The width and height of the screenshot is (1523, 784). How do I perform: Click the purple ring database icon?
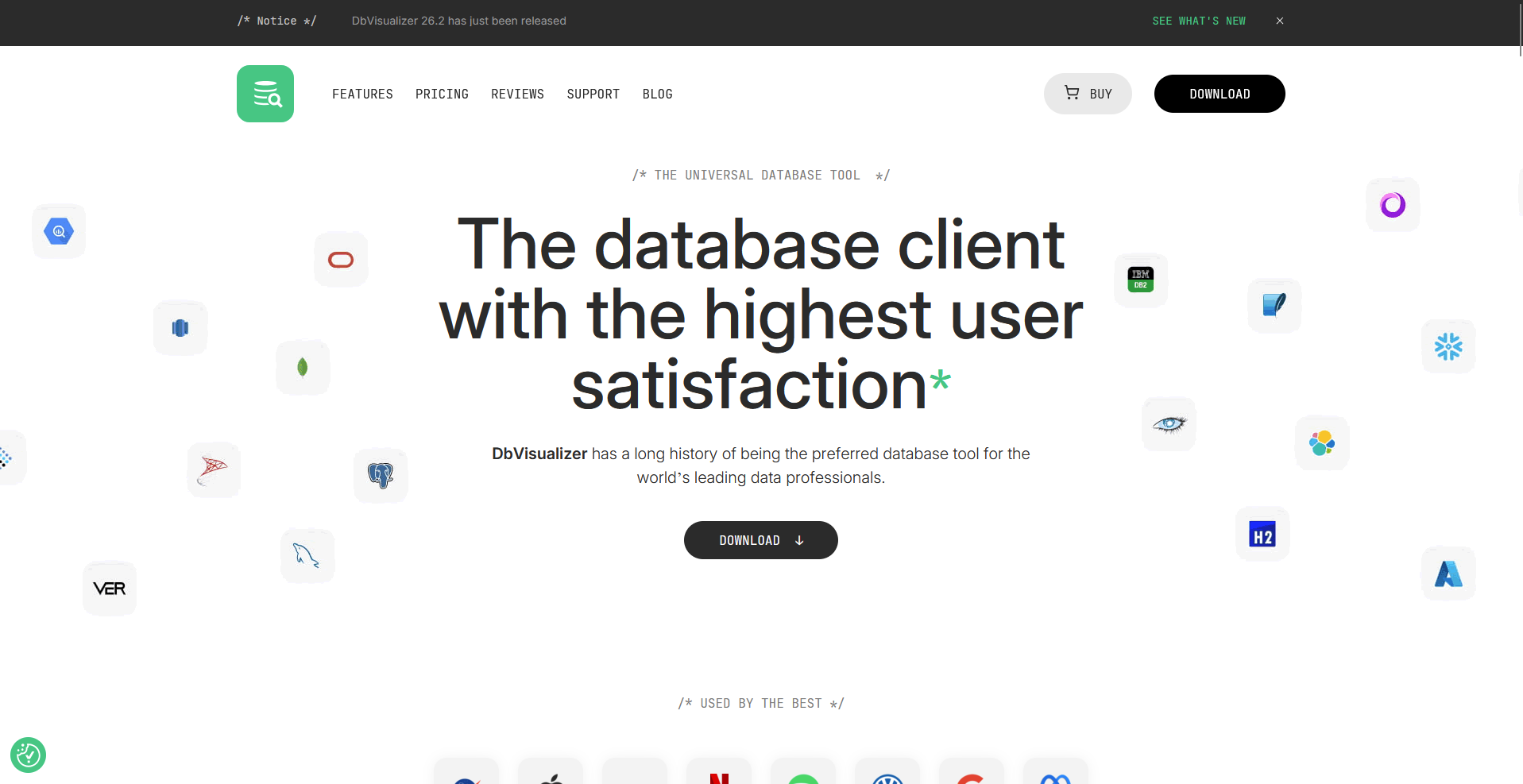(x=1393, y=205)
